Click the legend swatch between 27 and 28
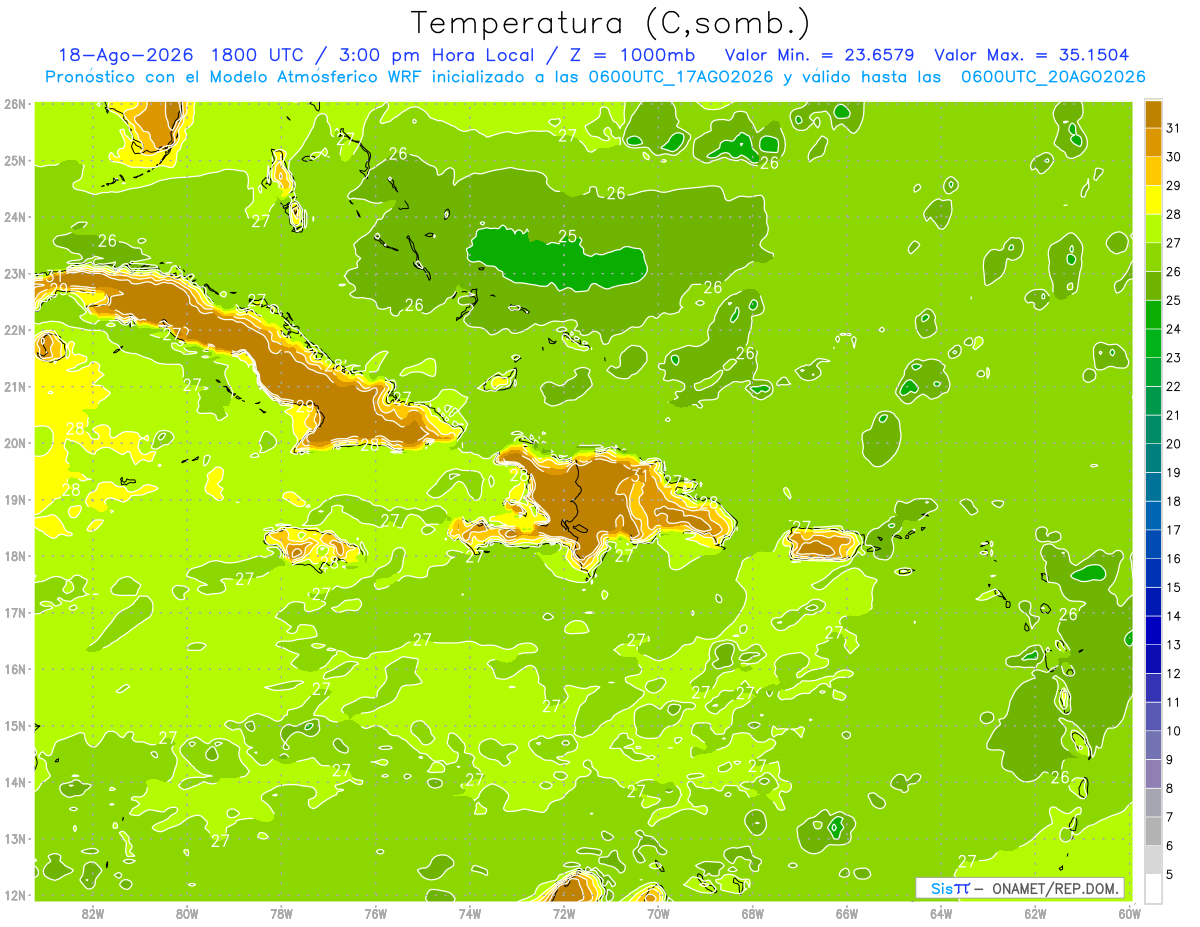1200x927 pixels. [1153, 228]
